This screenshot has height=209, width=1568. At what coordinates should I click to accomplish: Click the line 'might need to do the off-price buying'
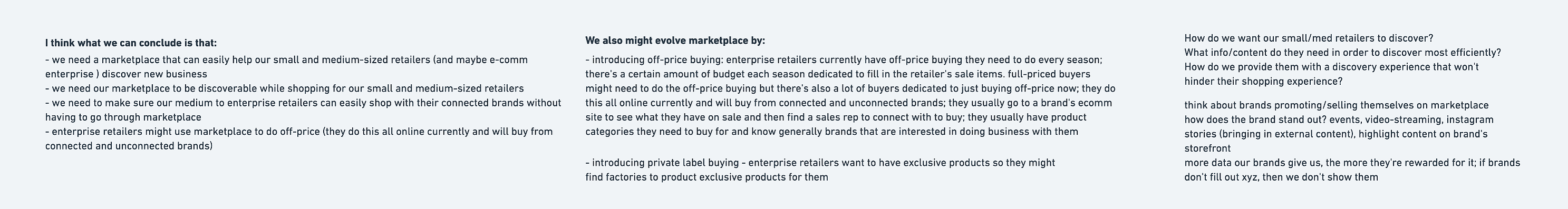click(850, 88)
